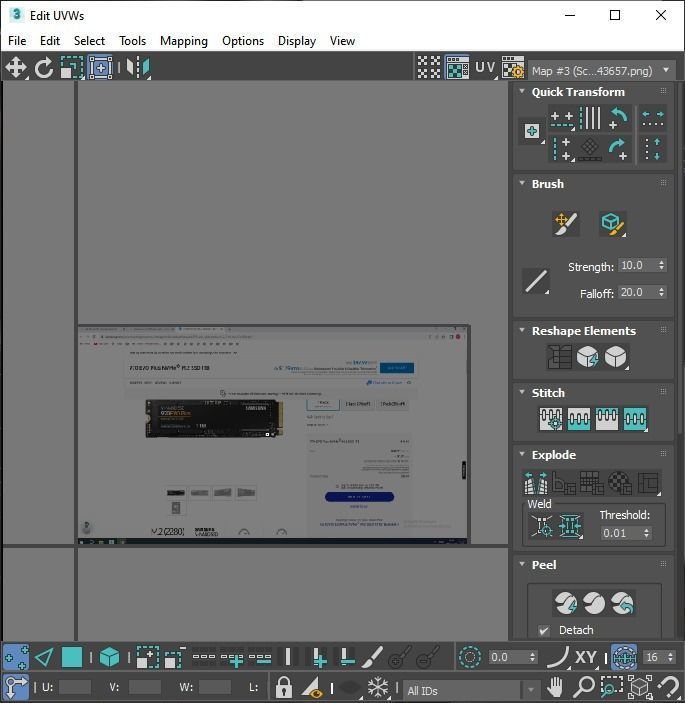The width and height of the screenshot is (685, 703).
Task: Click Quick Peel icon
Action: tap(566, 603)
